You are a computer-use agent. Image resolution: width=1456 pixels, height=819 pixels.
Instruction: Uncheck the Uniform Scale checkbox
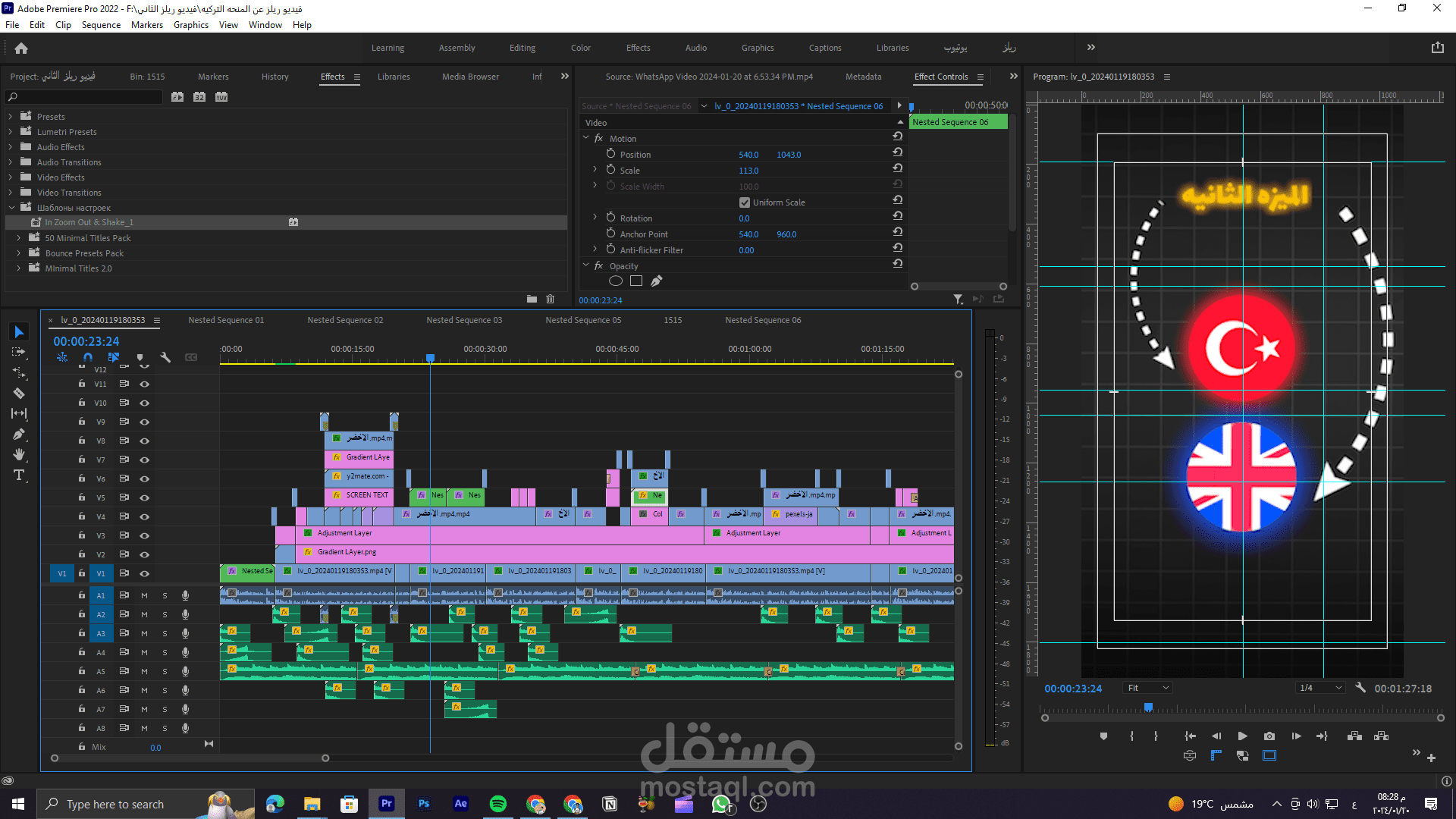[x=745, y=202]
